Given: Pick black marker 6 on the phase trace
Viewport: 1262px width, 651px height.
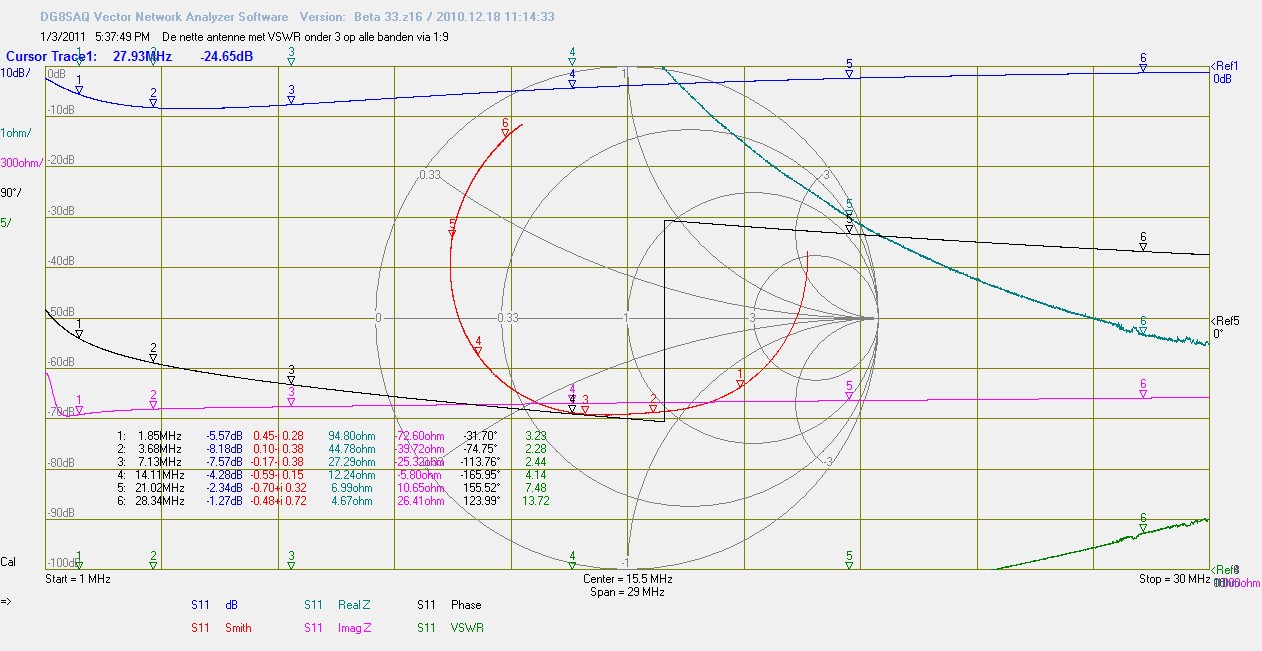Looking at the screenshot, I should (1143, 241).
